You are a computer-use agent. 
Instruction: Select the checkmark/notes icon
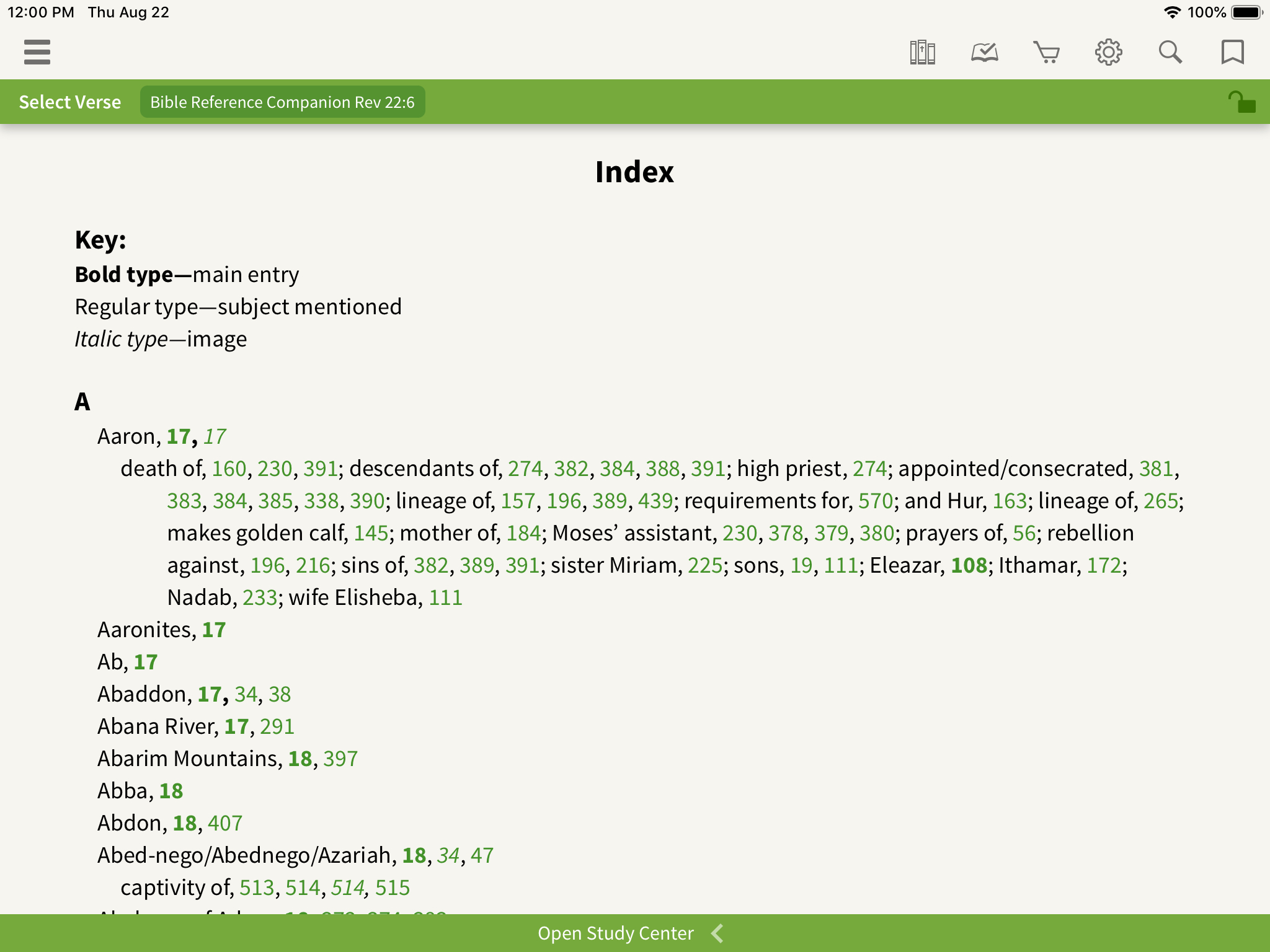tap(982, 52)
